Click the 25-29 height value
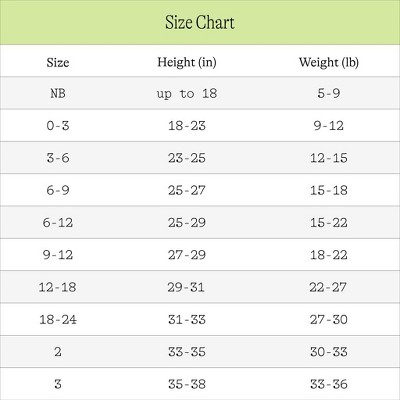The image size is (400, 400). (x=187, y=223)
